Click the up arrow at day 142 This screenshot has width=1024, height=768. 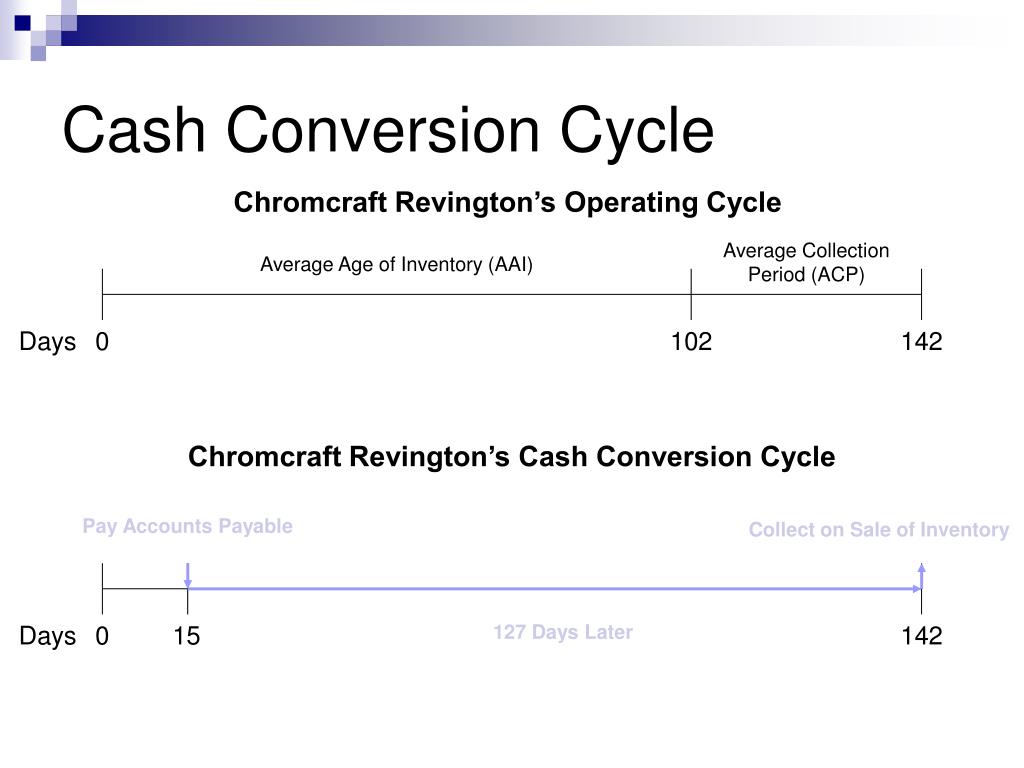(921, 575)
